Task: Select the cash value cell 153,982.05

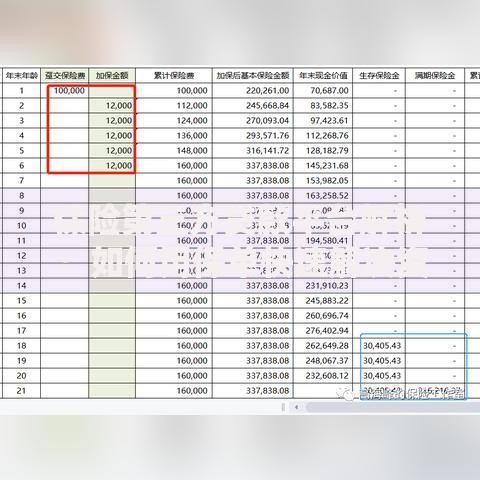Action: pos(323,181)
